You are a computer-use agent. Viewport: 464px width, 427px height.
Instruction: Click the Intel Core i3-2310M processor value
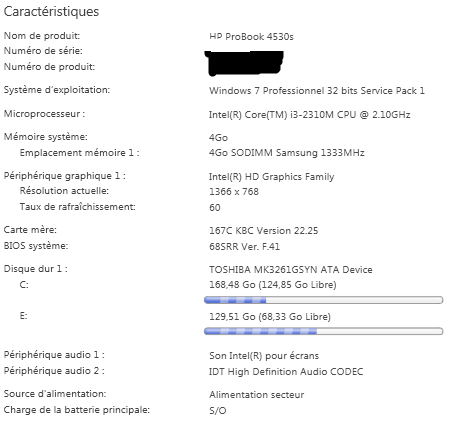click(309, 115)
